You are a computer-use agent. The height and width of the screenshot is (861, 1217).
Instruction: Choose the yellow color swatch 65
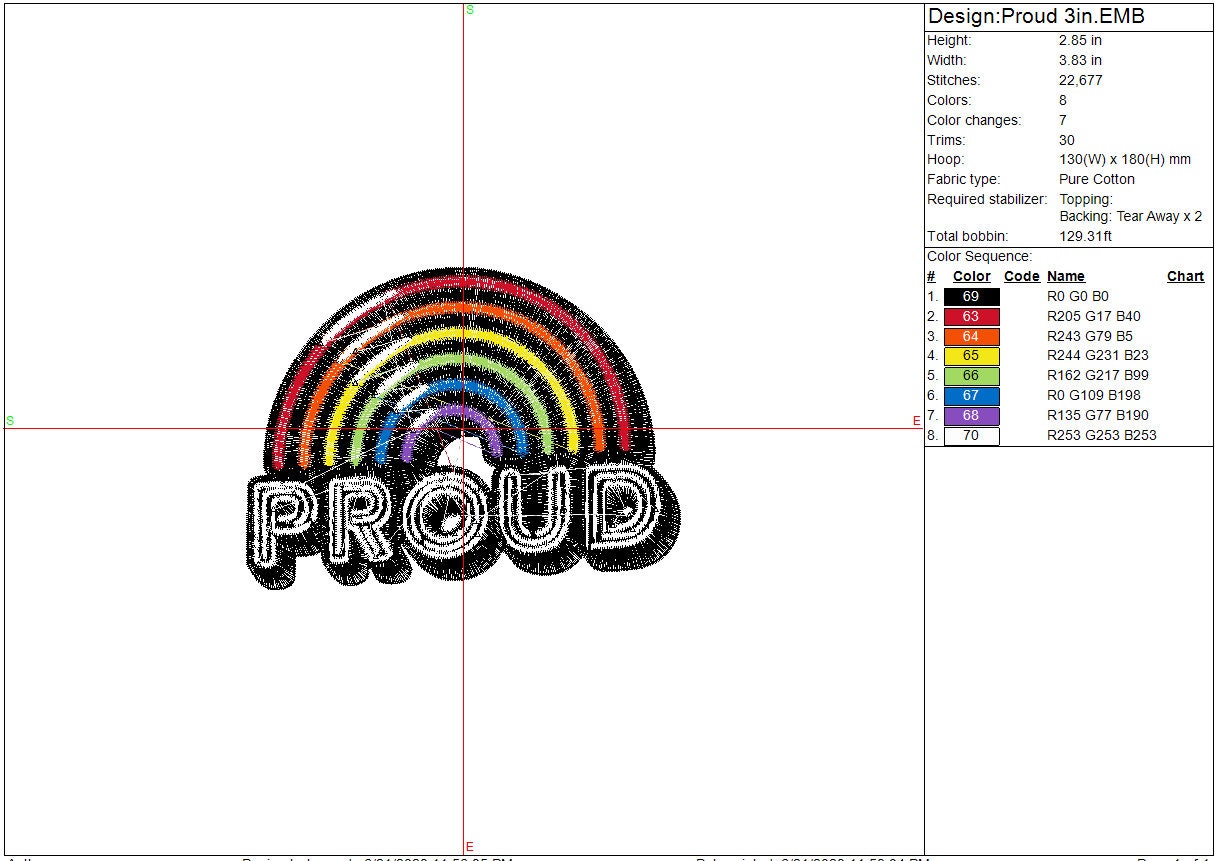[x=971, y=356]
